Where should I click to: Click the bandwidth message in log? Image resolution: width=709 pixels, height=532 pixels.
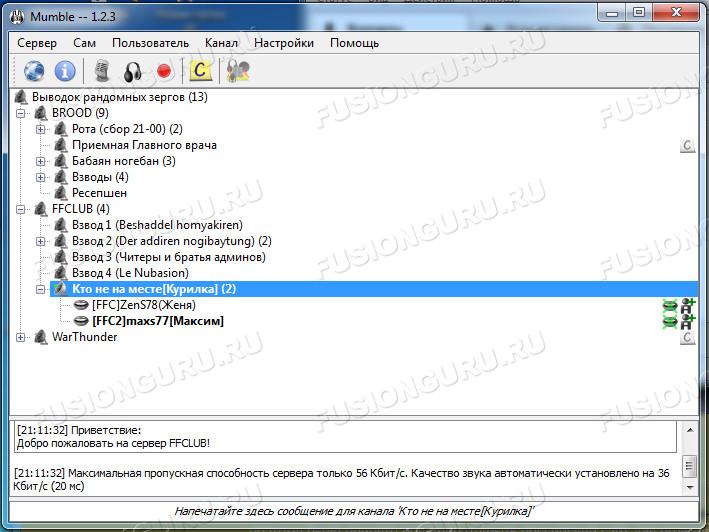[x=341, y=480]
